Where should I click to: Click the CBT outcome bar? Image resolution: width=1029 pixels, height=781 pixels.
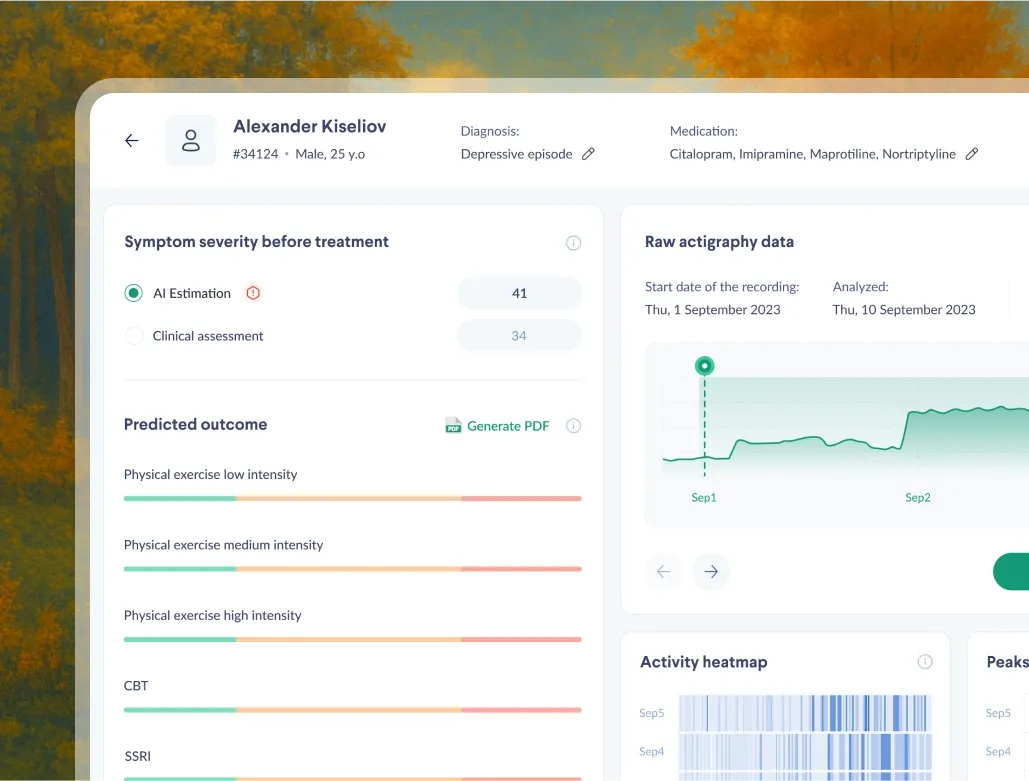(352, 710)
